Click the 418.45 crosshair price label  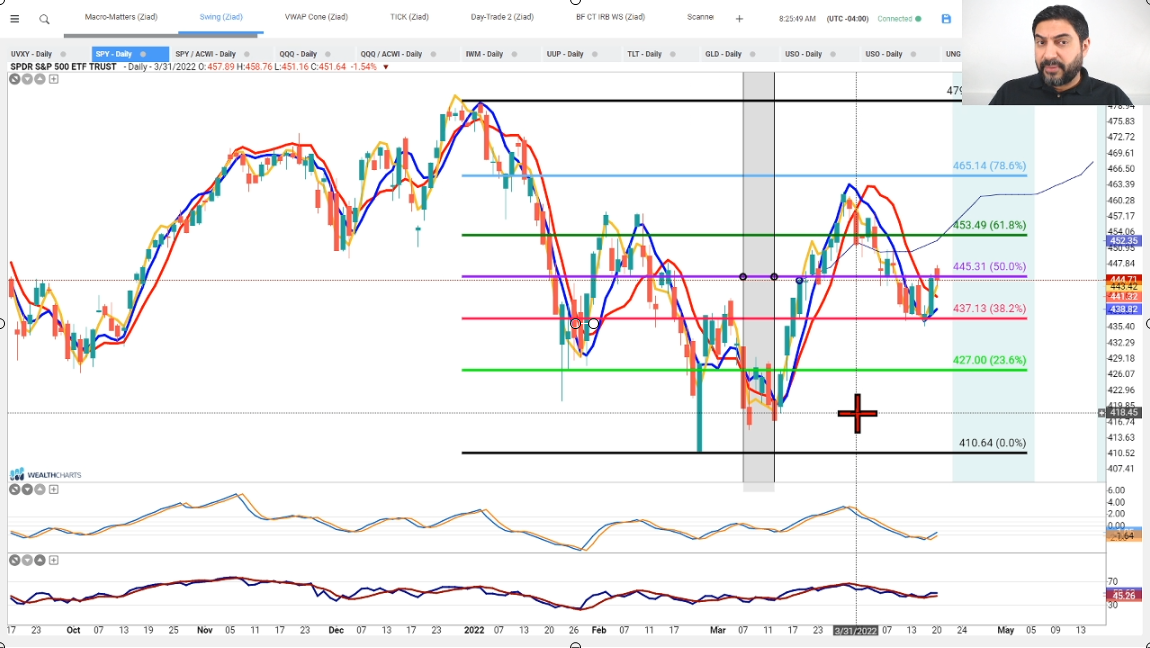pyautogui.click(x=1124, y=413)
